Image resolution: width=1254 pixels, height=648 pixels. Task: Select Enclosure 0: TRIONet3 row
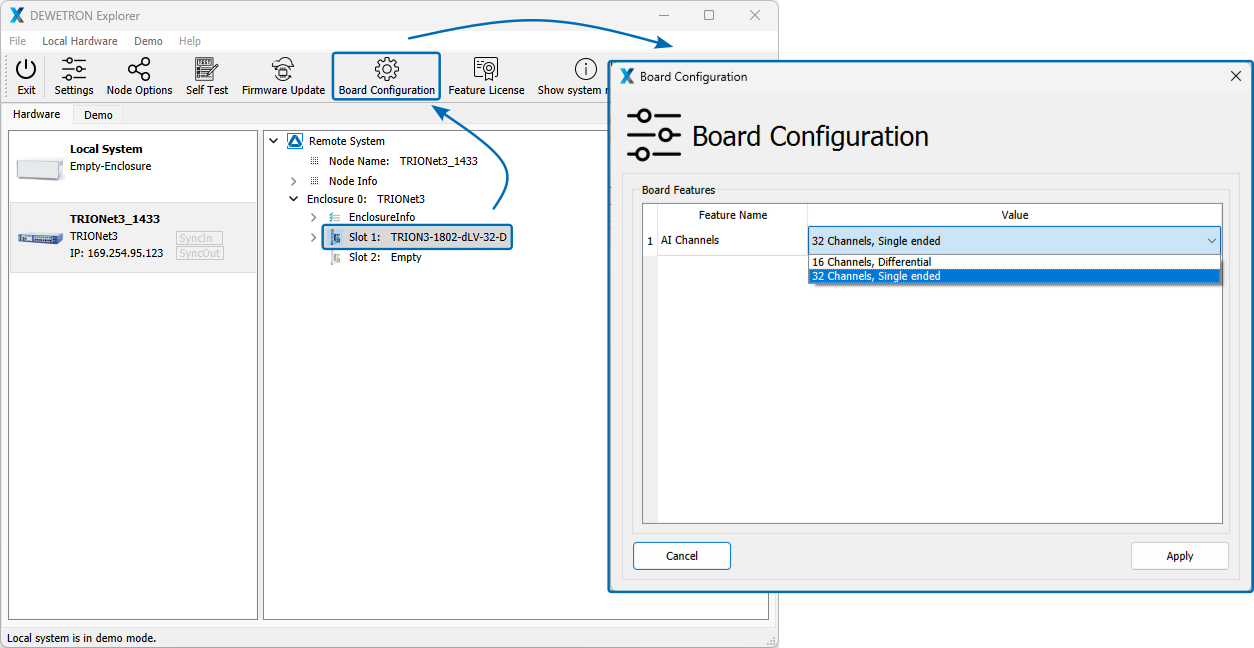pyautogui.click(x=365, y=199)
